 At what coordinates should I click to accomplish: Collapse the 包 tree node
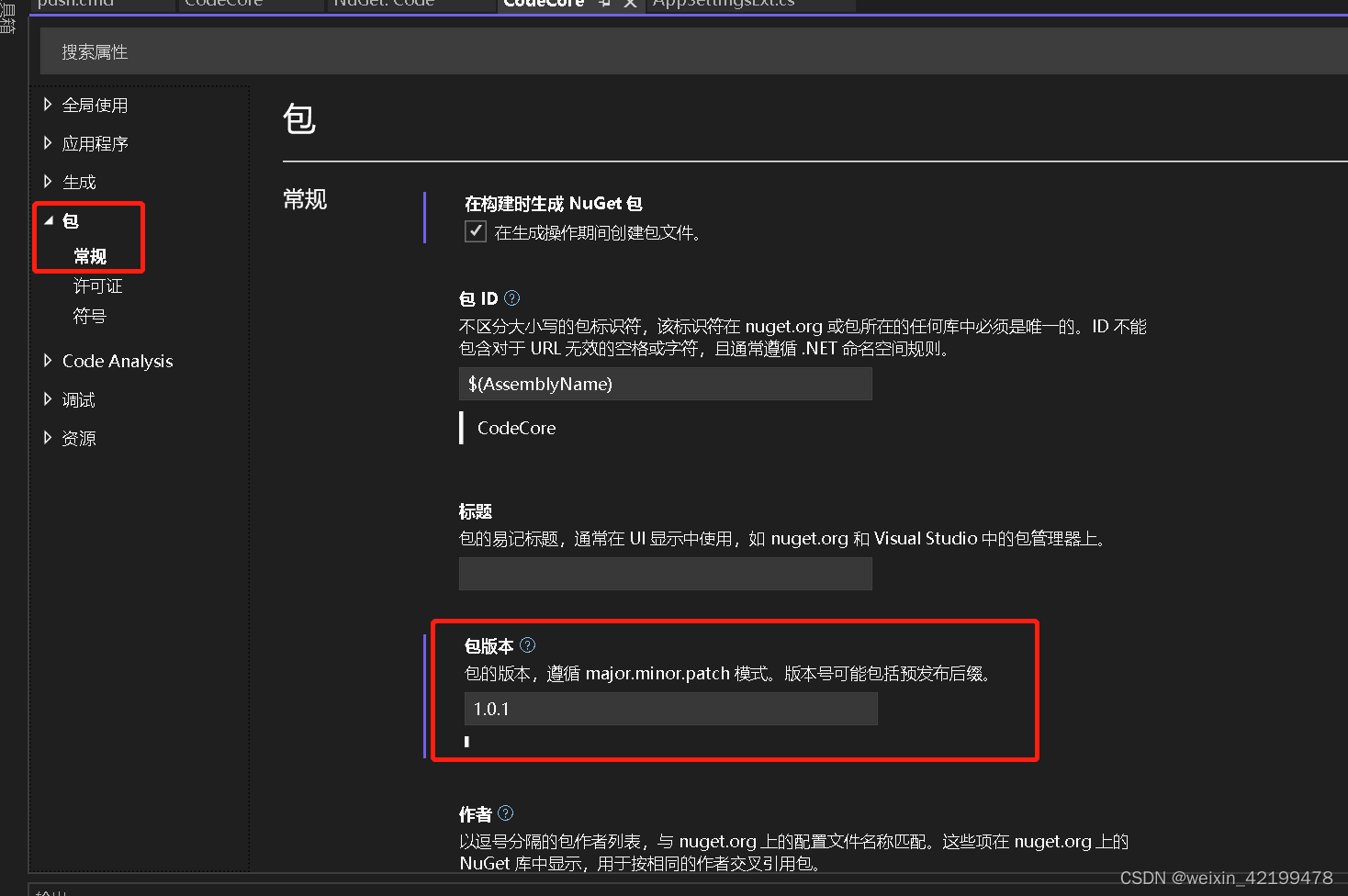click(49, 220)
